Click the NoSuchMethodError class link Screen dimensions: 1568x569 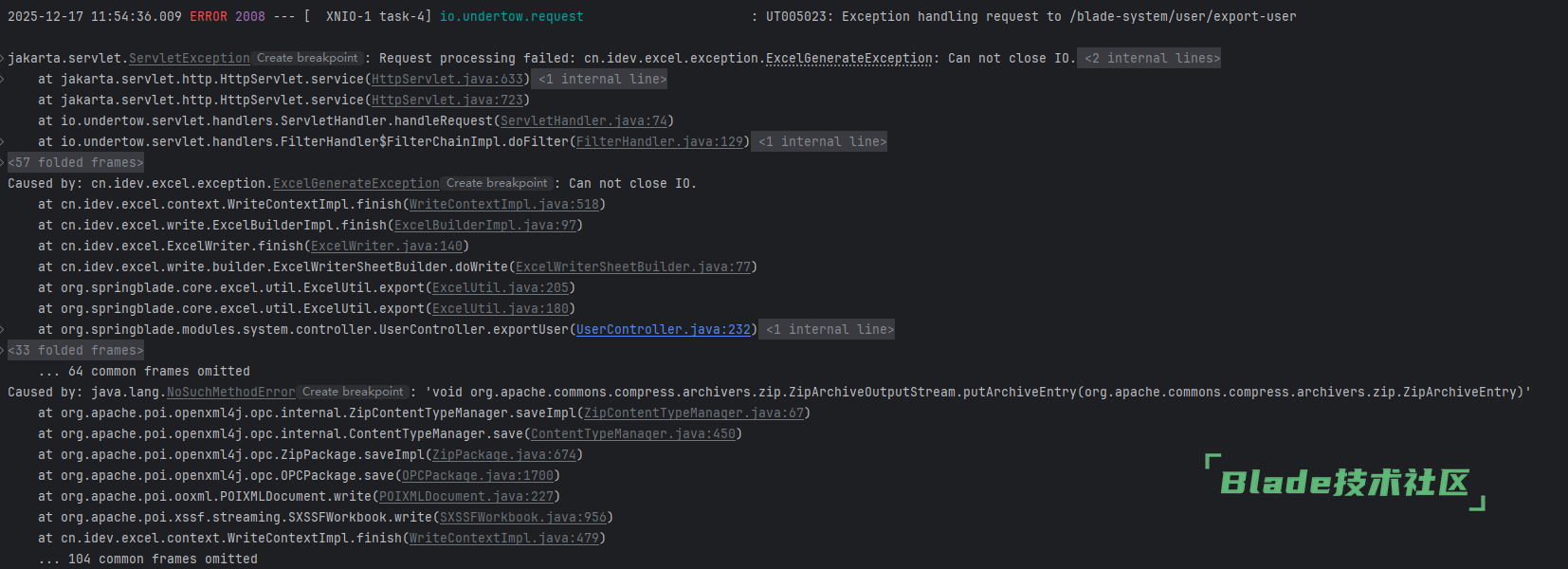click(231, 393)
